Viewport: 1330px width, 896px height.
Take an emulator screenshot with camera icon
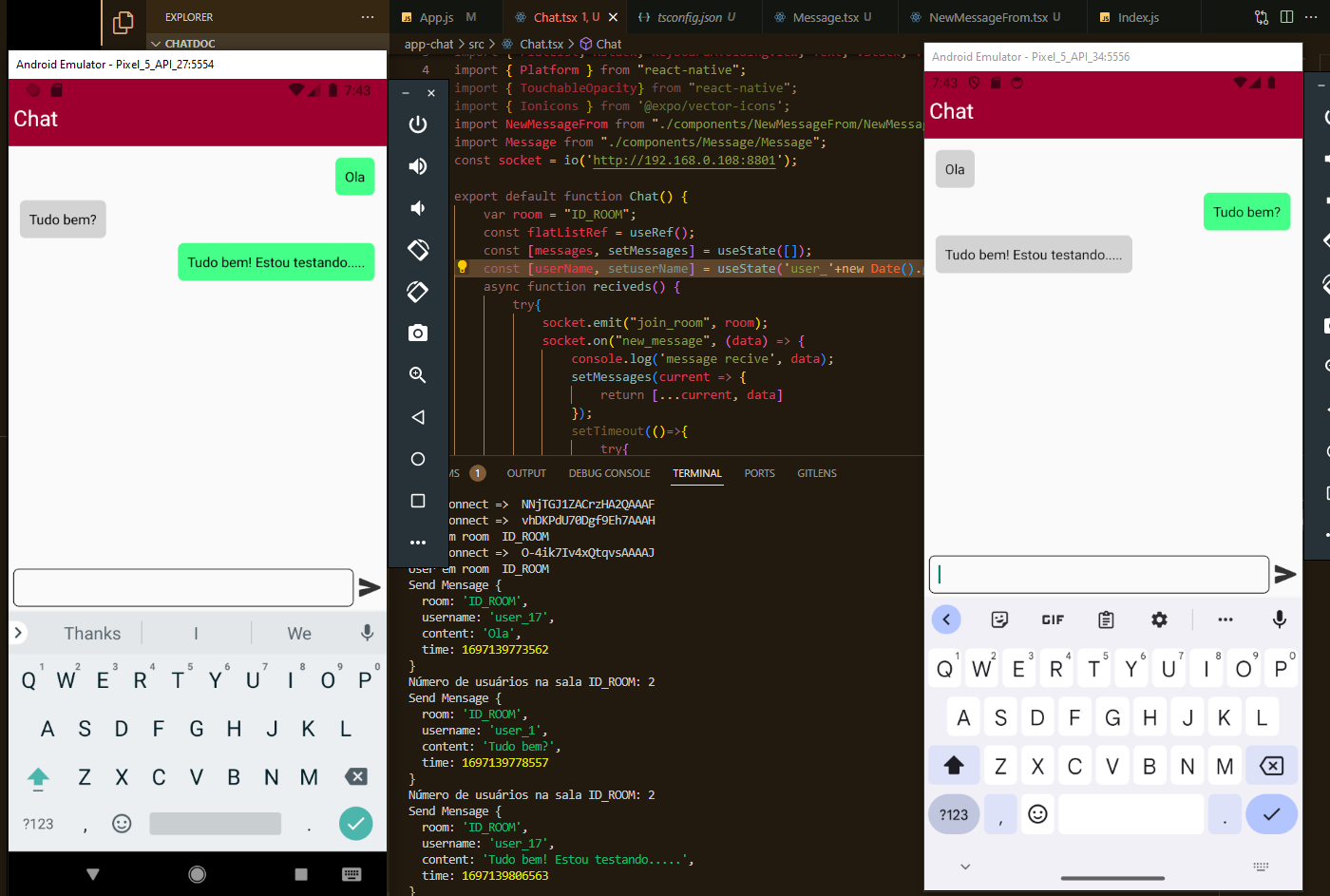418,334
